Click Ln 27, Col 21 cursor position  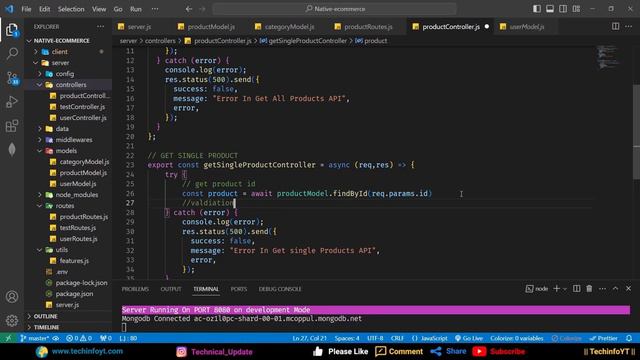309,338
